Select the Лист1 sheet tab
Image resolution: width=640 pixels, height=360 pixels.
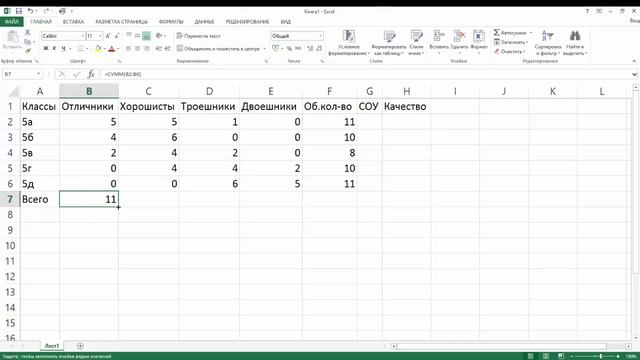(x=52, y=346)
